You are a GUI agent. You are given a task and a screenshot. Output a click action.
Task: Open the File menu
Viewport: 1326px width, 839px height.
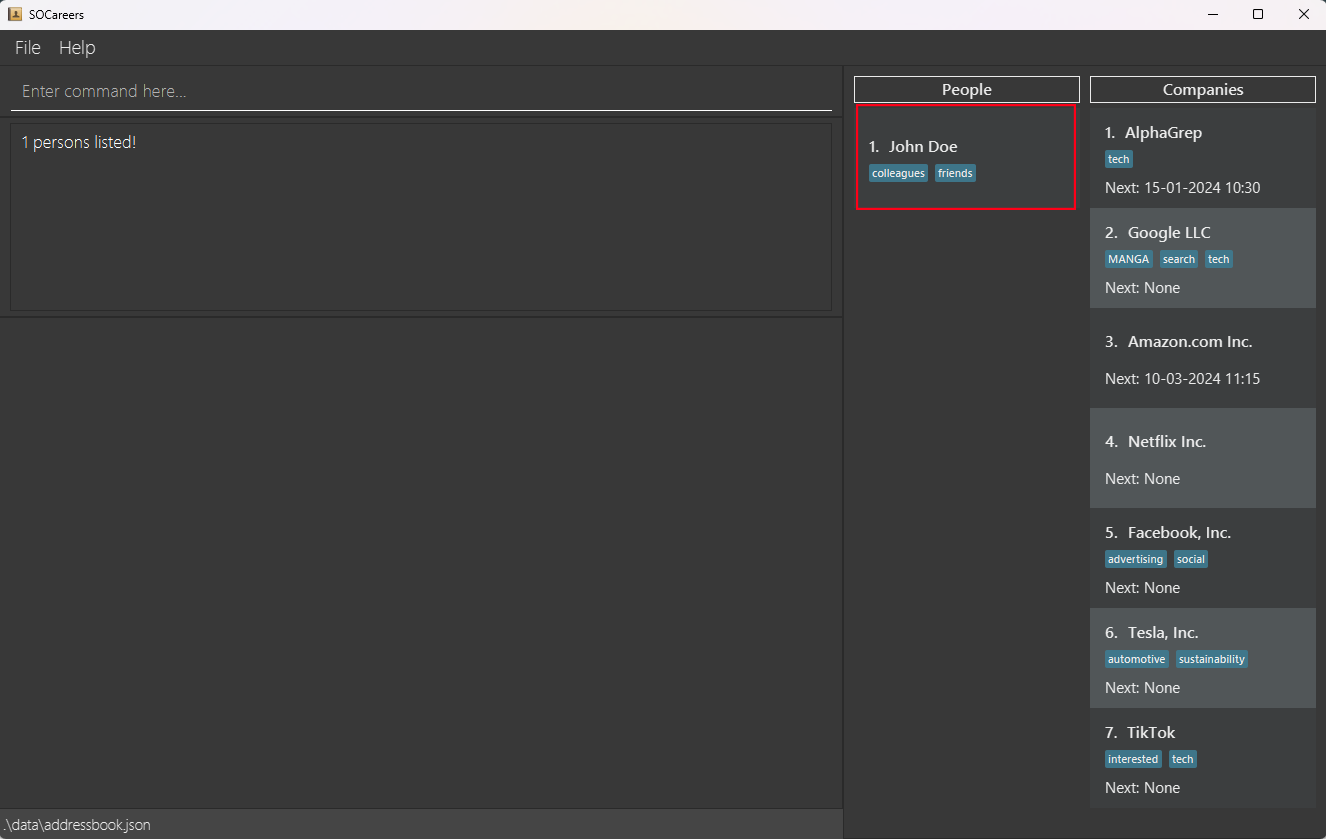pos(28,48)
